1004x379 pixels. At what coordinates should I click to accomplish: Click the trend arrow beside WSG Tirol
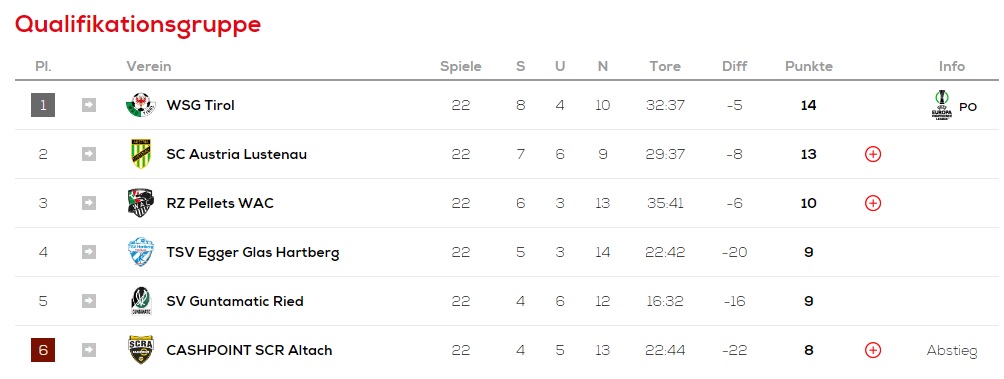[89, 105]
